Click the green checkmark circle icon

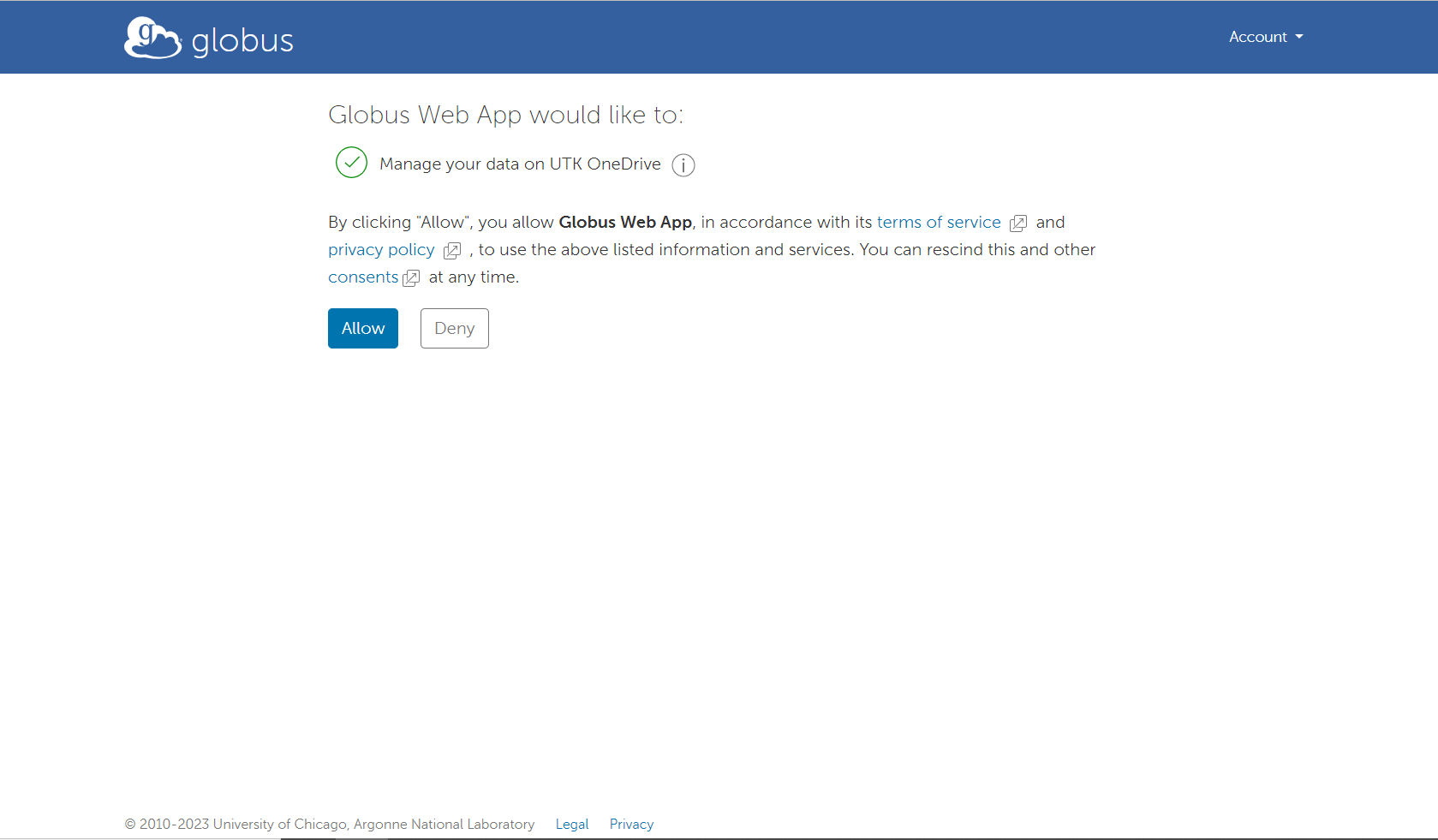[351, 163]
